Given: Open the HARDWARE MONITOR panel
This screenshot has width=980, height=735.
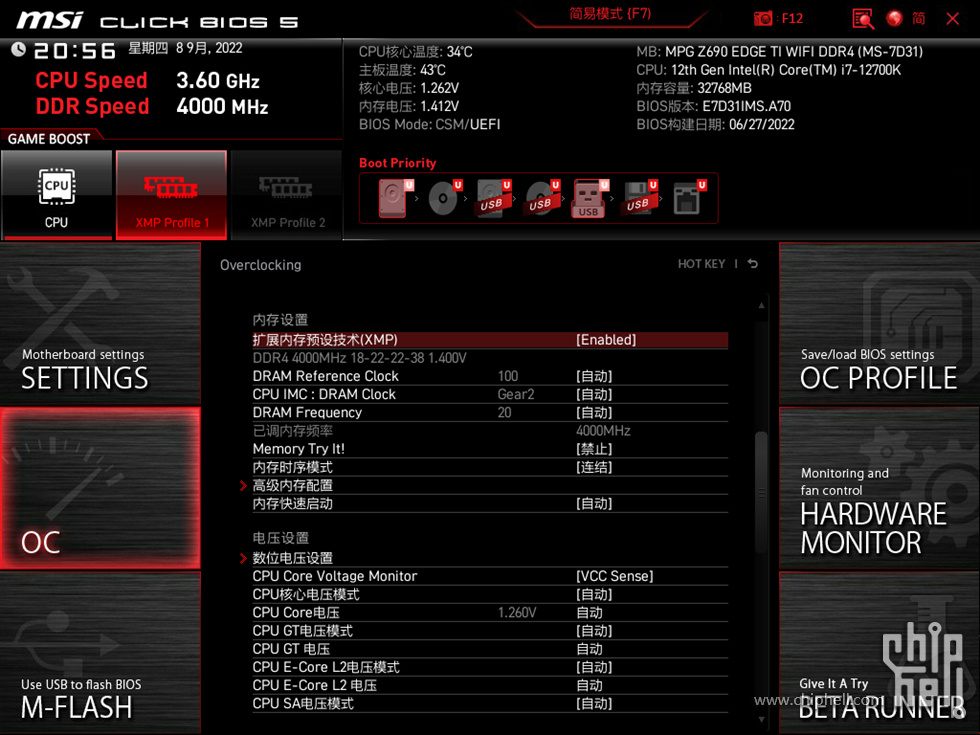Looking at the screenshot, I should click(x=879, y=488).
